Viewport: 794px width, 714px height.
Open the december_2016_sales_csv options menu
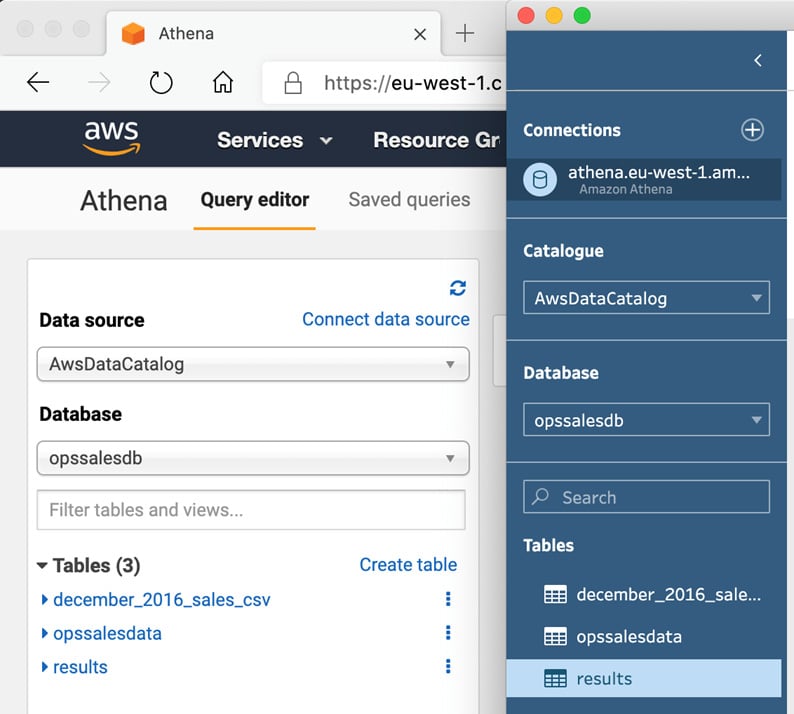pos(448,599)
